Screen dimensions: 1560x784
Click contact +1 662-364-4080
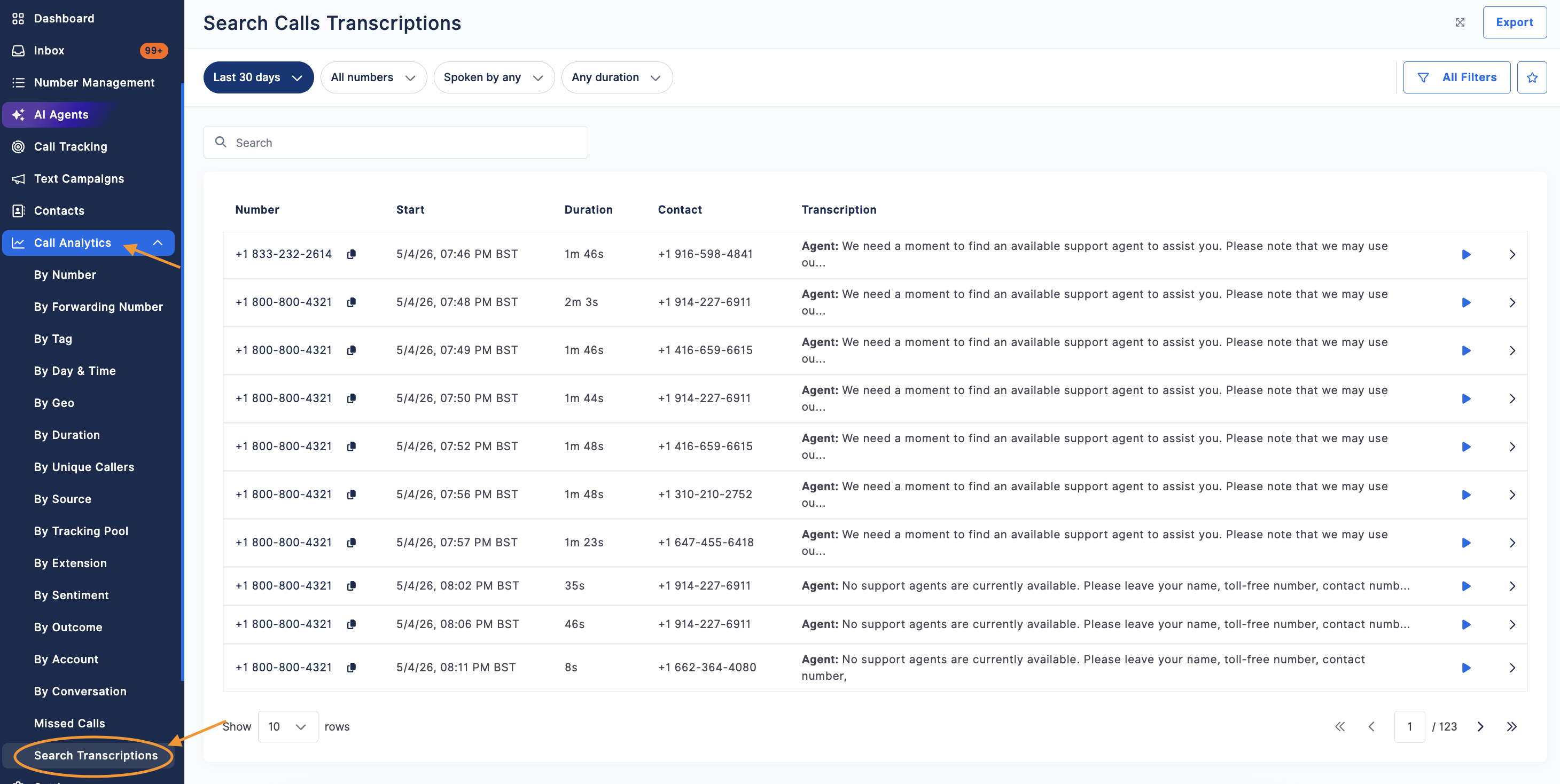click(707, 668)
